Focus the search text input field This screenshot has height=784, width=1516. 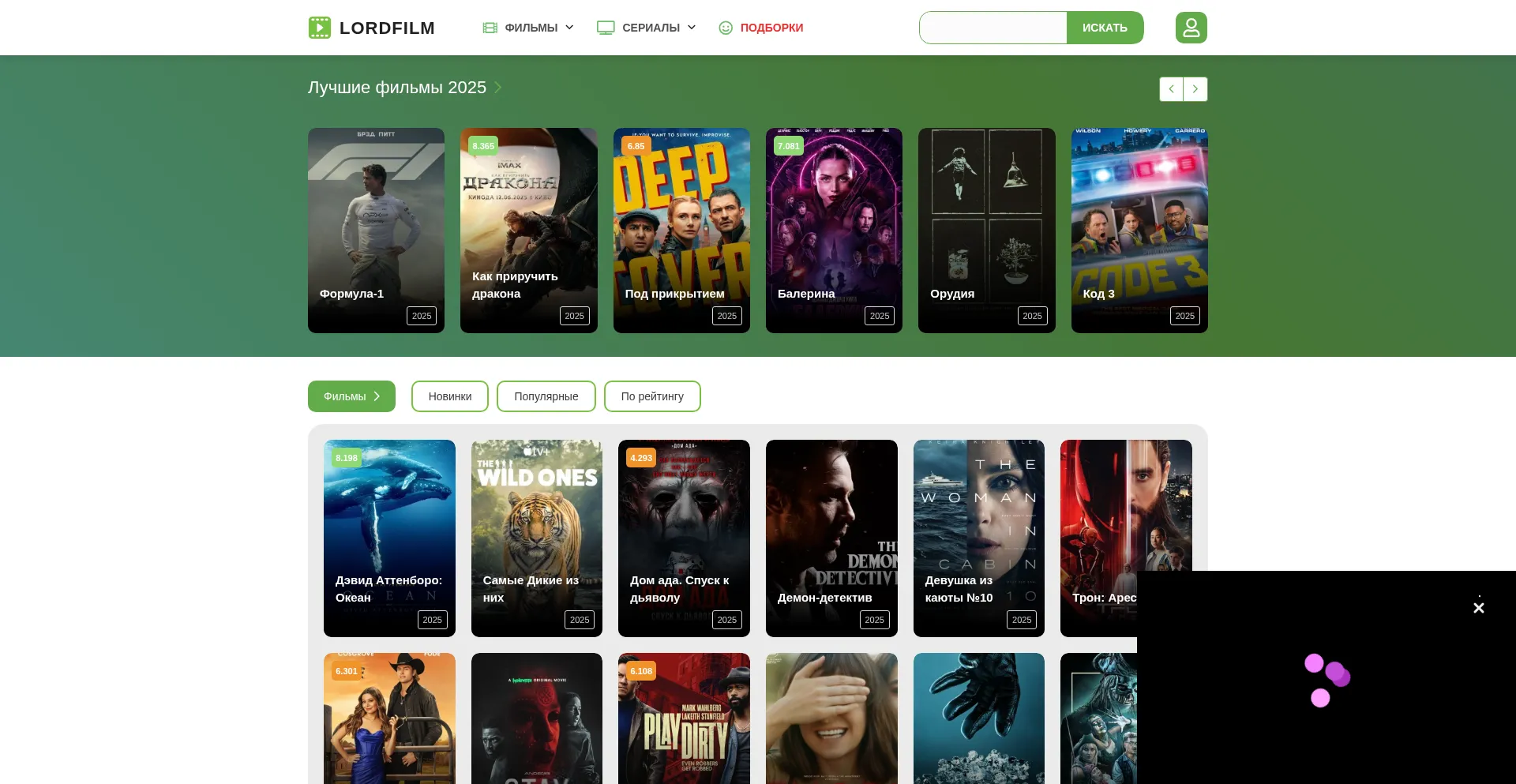click(993, 28)
